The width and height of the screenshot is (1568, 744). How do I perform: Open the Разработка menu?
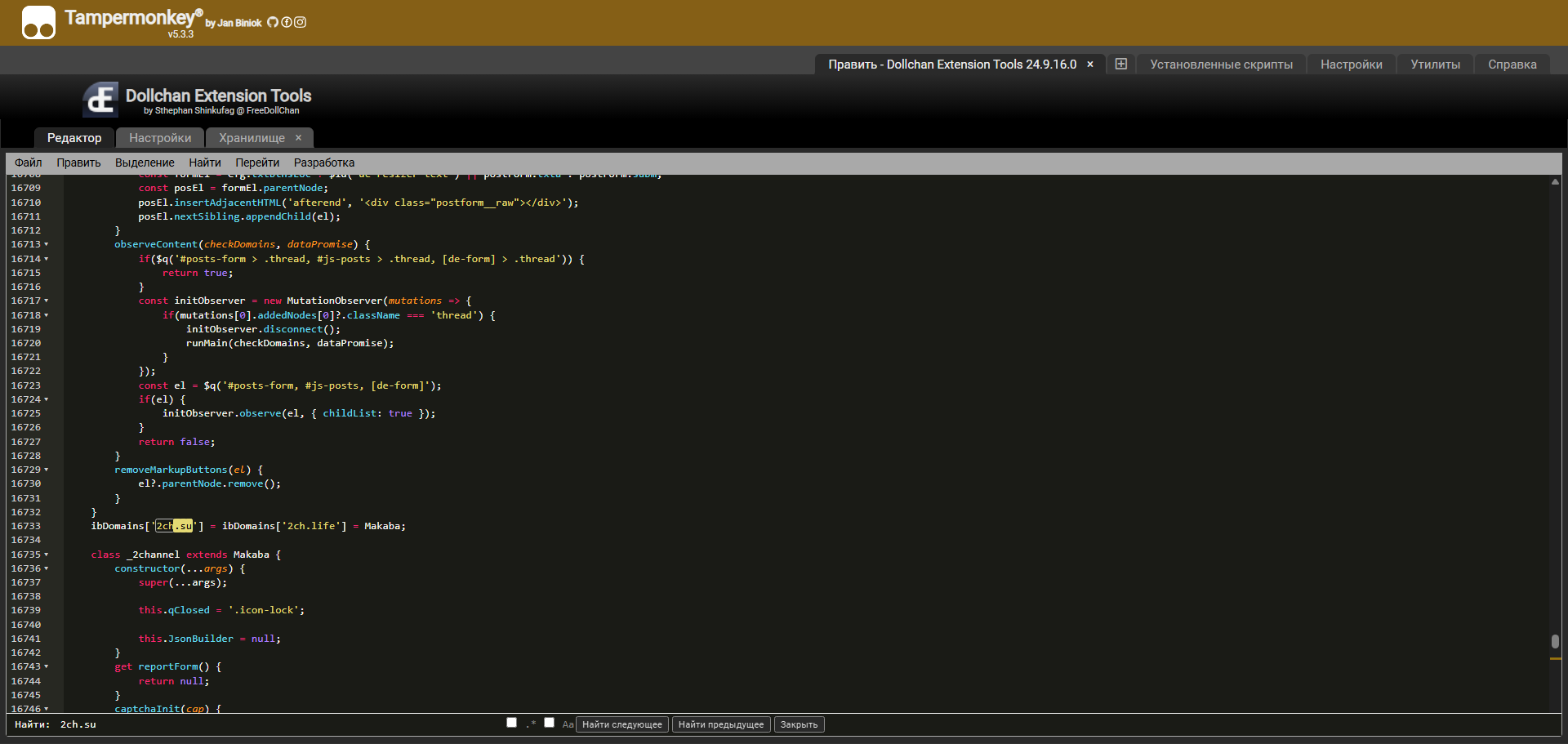click(324, 163)
